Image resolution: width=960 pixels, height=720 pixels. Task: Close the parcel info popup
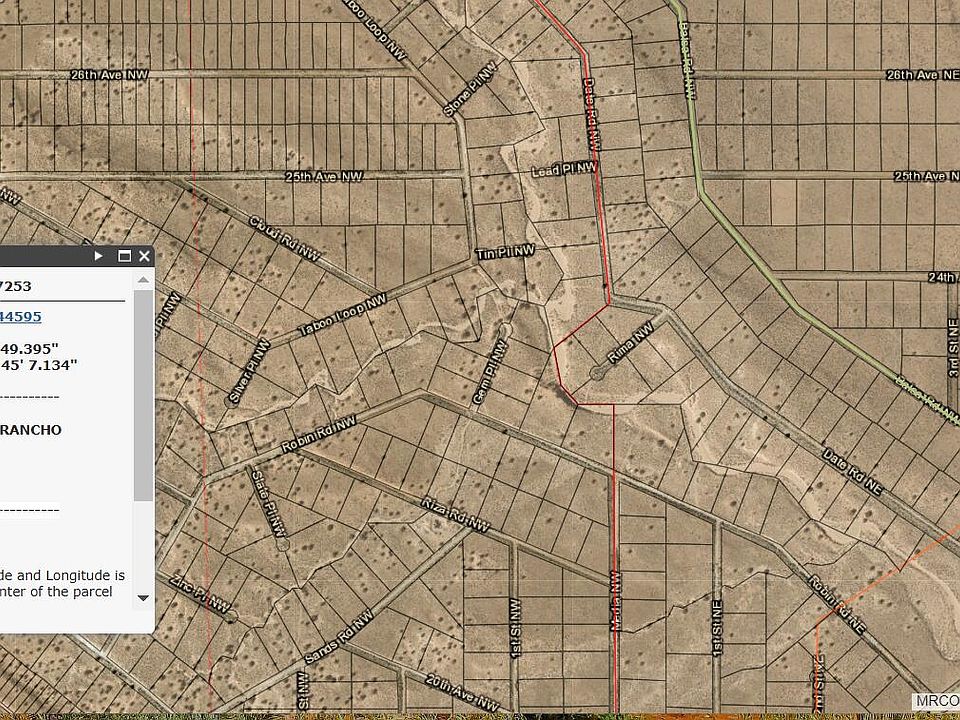(144, 256)
